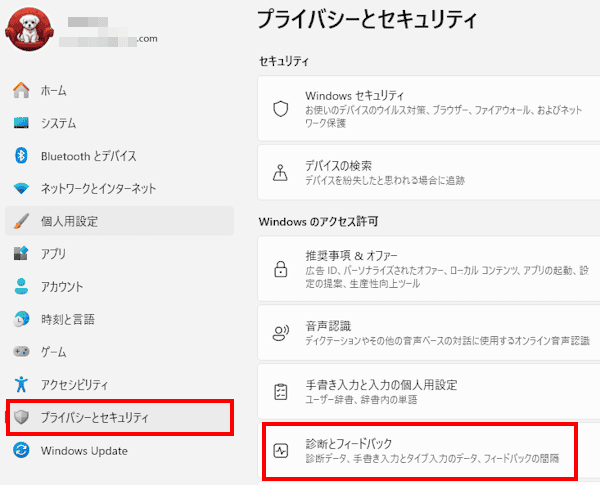Screen dimensions: 600x485
Task: Open 時刻と言語 settings category
Action: 119,319
